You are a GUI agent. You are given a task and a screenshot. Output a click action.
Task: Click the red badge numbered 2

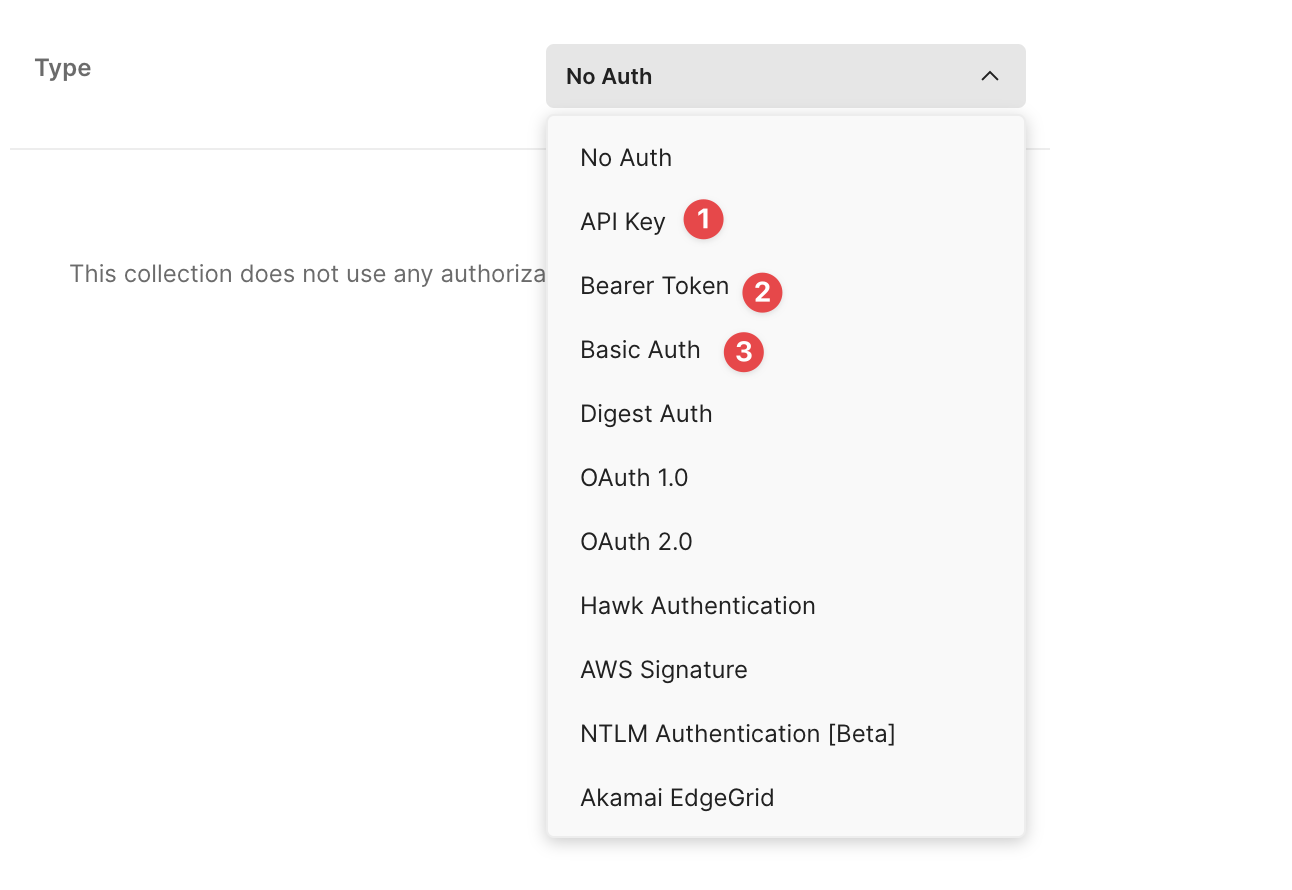pyautogui.click(x=761, y=292)
